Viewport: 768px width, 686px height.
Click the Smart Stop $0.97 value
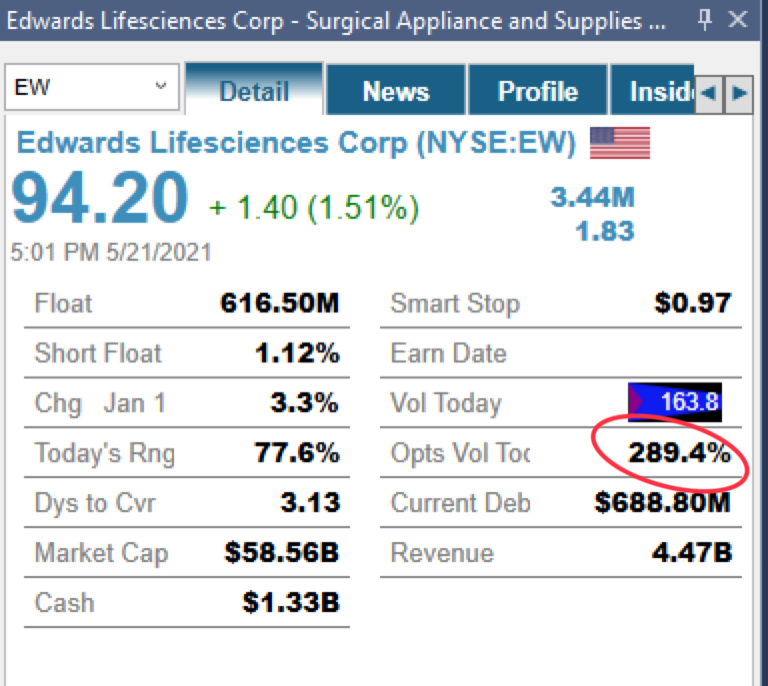[693, 303]
